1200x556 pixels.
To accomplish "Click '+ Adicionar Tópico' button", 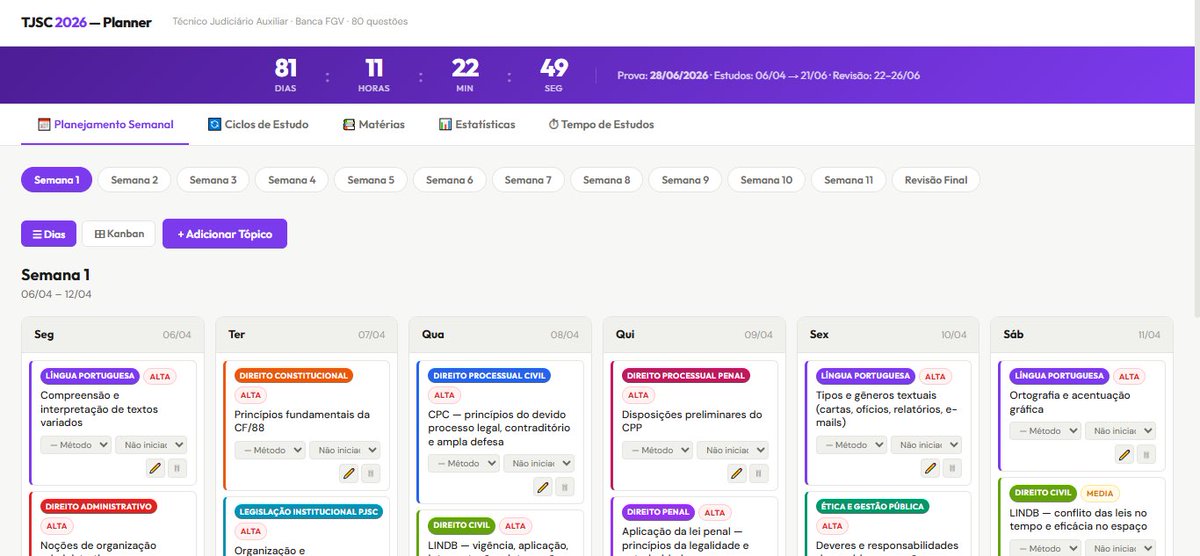I will (x=225, y=234).
